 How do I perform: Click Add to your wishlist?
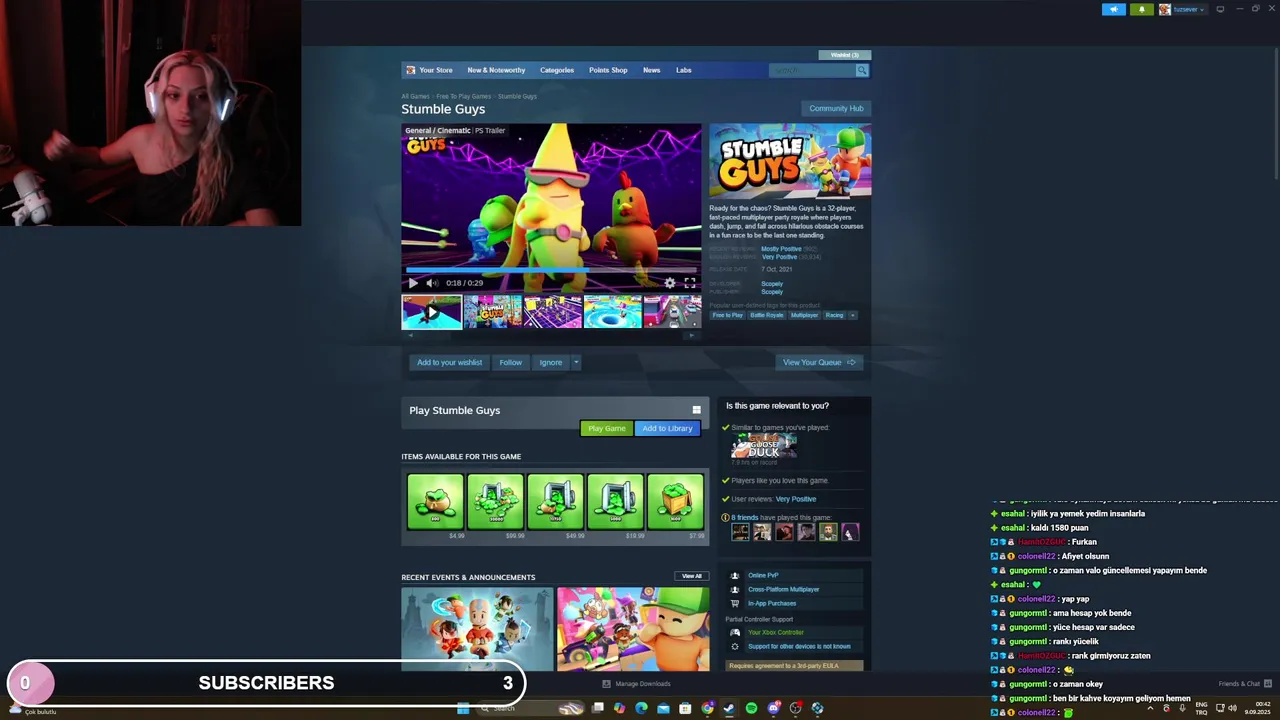(449, 362)
